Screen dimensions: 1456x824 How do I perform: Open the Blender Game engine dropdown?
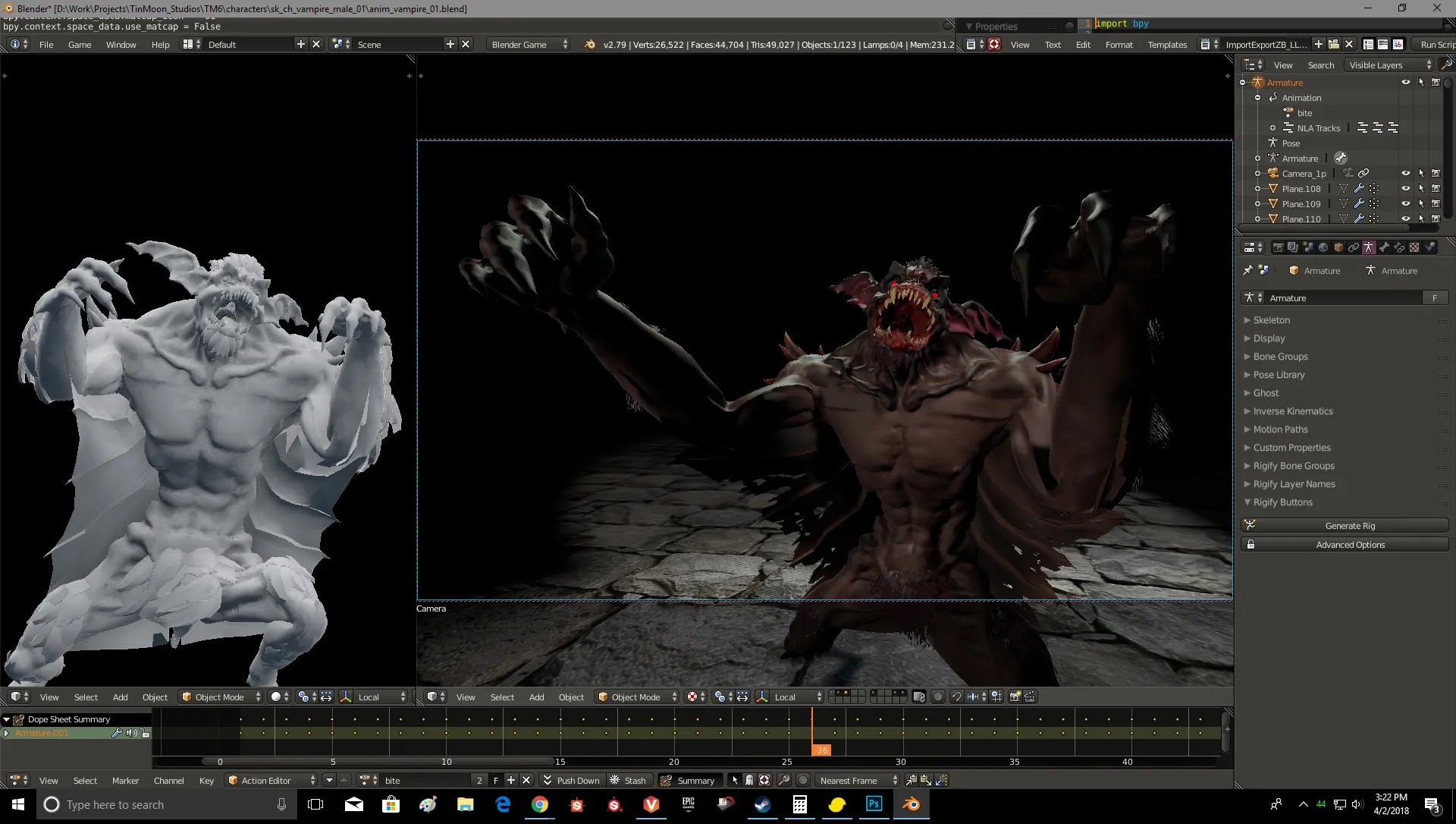529,44
